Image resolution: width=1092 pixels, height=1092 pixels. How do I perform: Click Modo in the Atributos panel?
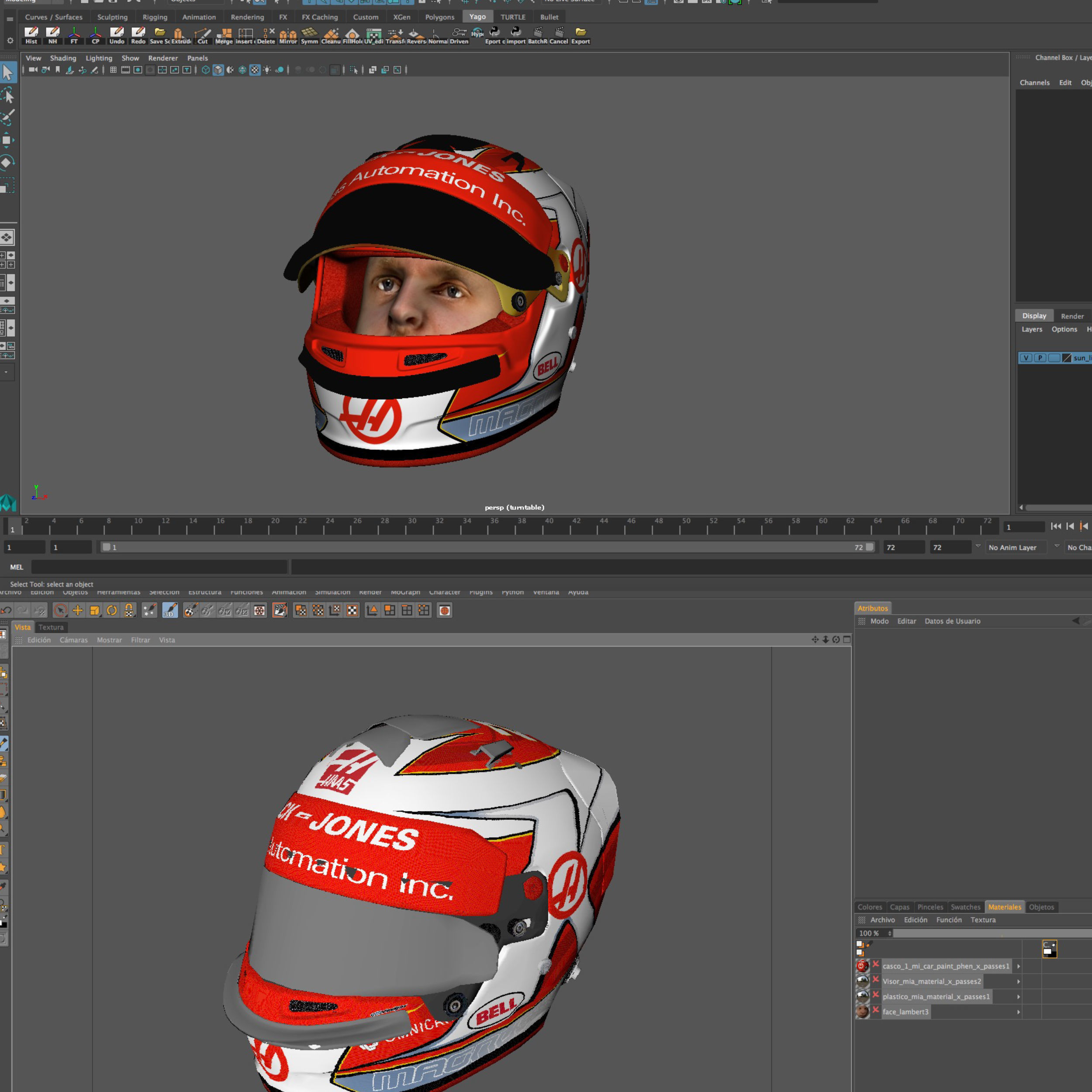879,621
